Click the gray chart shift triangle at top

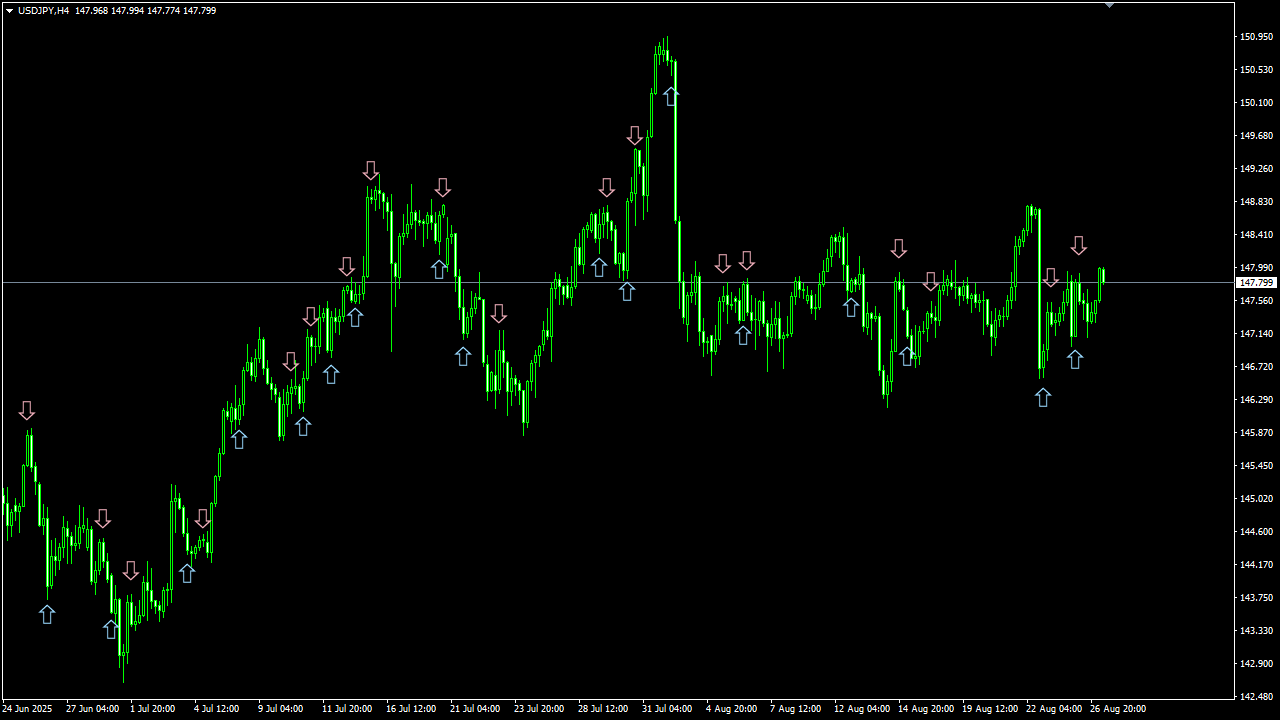pos(1109,5)
